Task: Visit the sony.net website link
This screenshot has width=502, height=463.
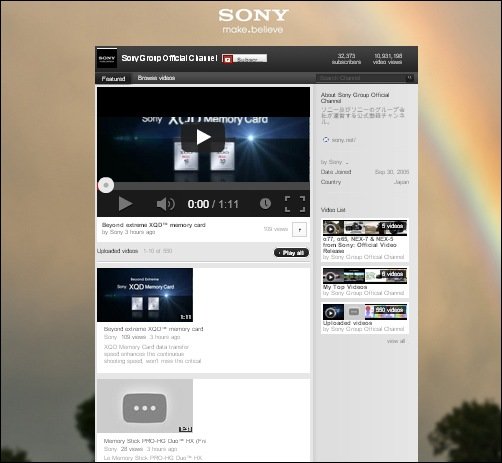Action: [x=343, y=140]
